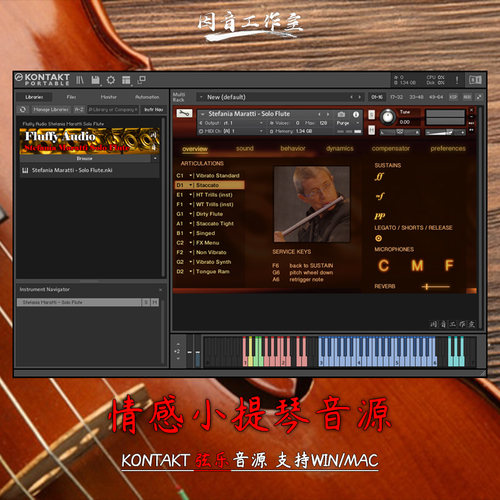Load previous instrument arrow beside Solo Flute
The height and width of the screenshot is (500, 500).
click(x=319, y=114)
